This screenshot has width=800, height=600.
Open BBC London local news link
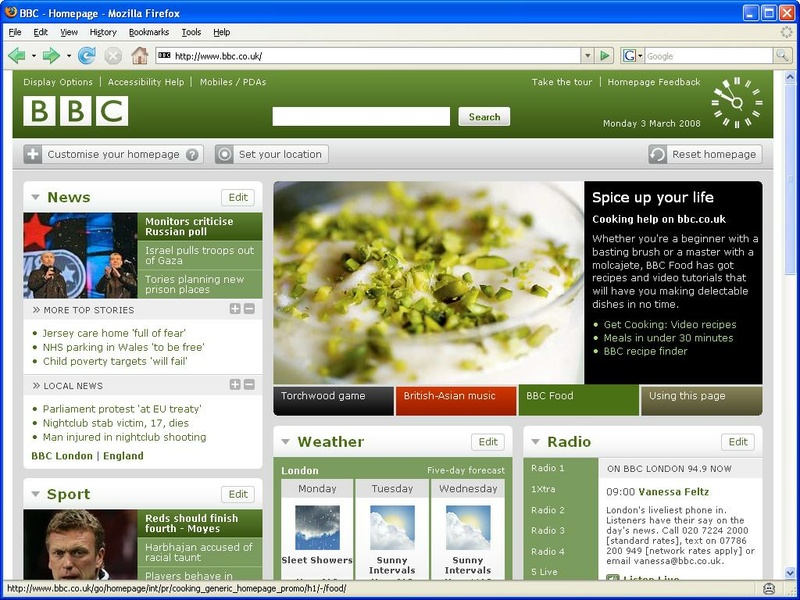(62, 456)
